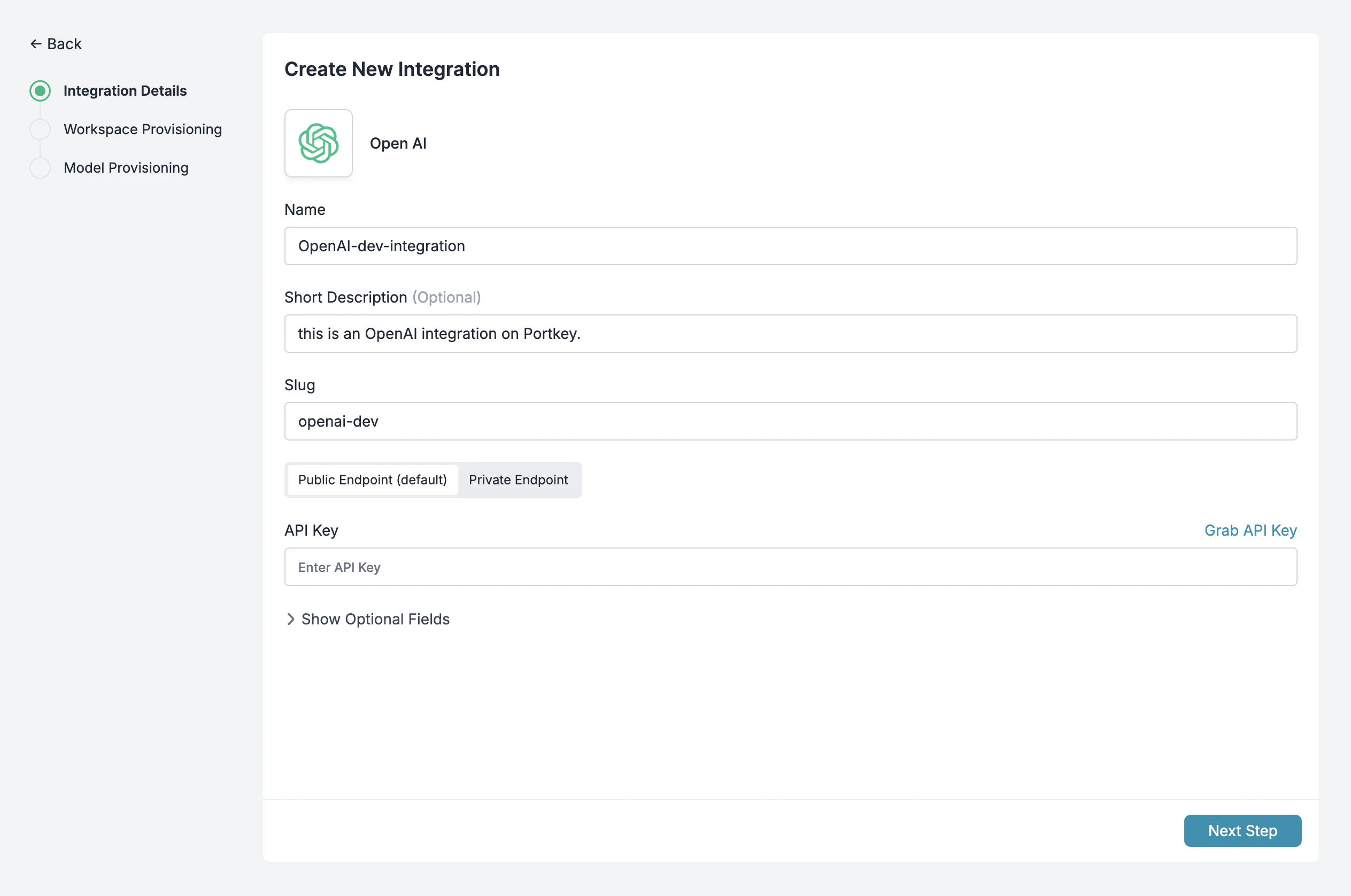Image resolution: width=1351 pixels, height=896 pixels.
Task: Open the Workspace Provisioning step
Action: pyautogui.click(x=142, y=129)
